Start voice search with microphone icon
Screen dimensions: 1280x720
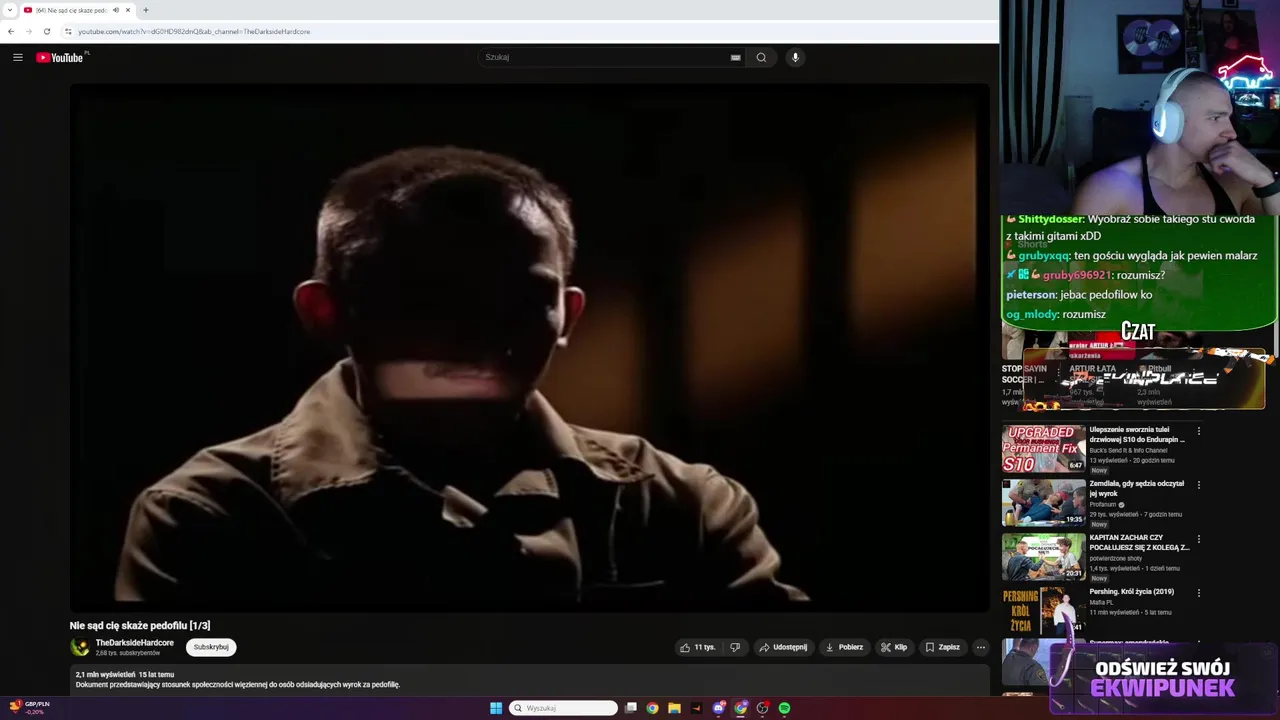coord(795,57)
